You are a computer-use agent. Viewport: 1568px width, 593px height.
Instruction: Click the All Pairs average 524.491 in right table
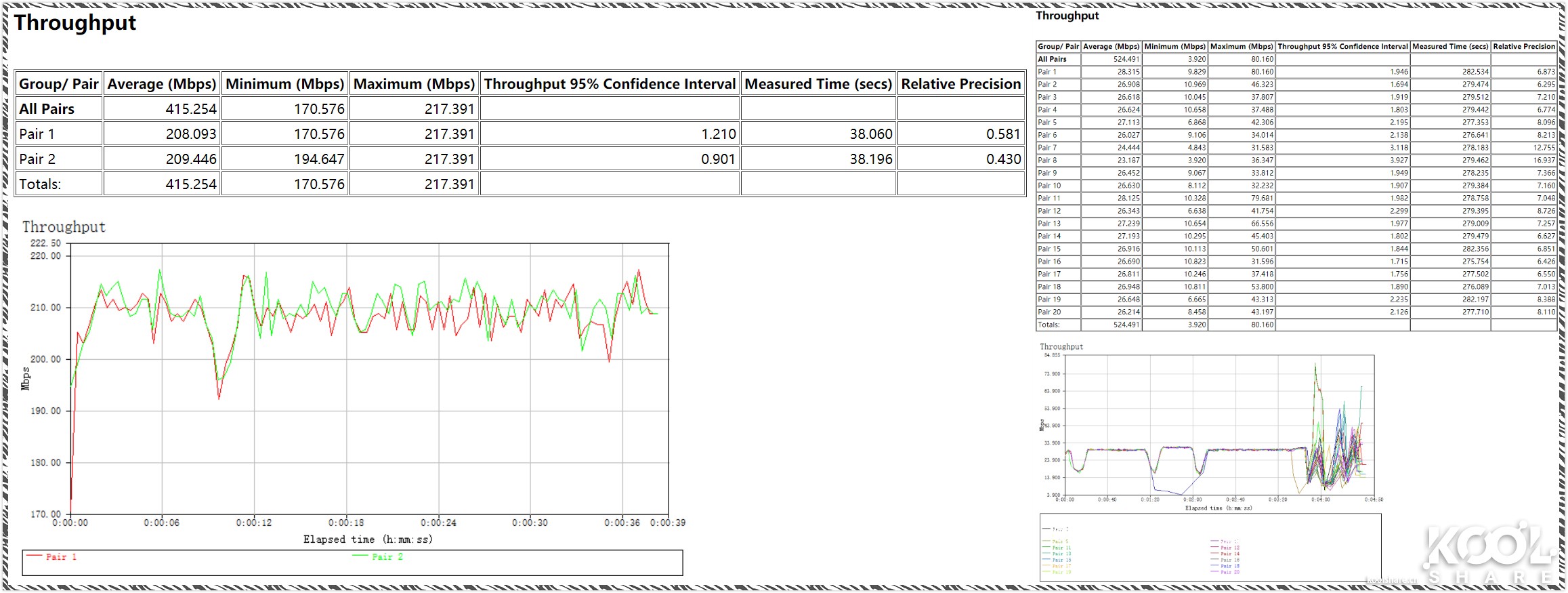(1126, 60)
